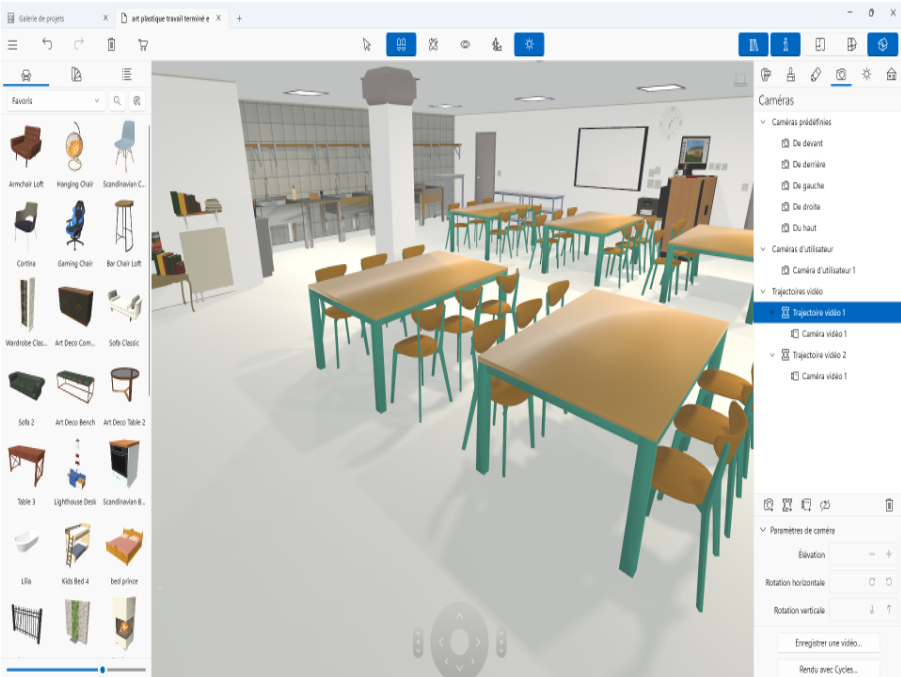The height and width of the screenshot is (677, 901).
Task: Add a new user camera
Action: pyautogui.click(x=768, y=505)
